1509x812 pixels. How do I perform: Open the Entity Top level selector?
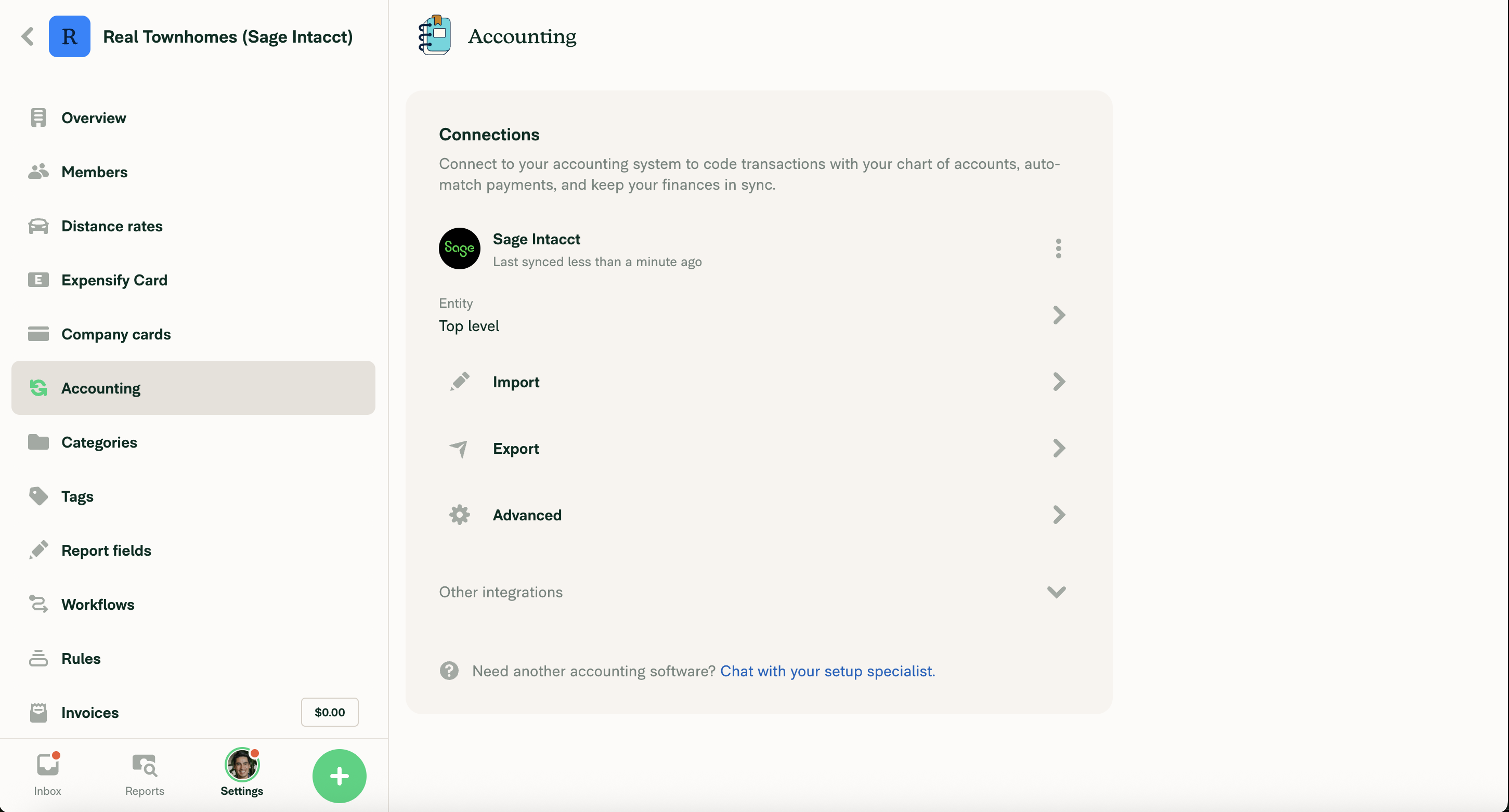752,315
